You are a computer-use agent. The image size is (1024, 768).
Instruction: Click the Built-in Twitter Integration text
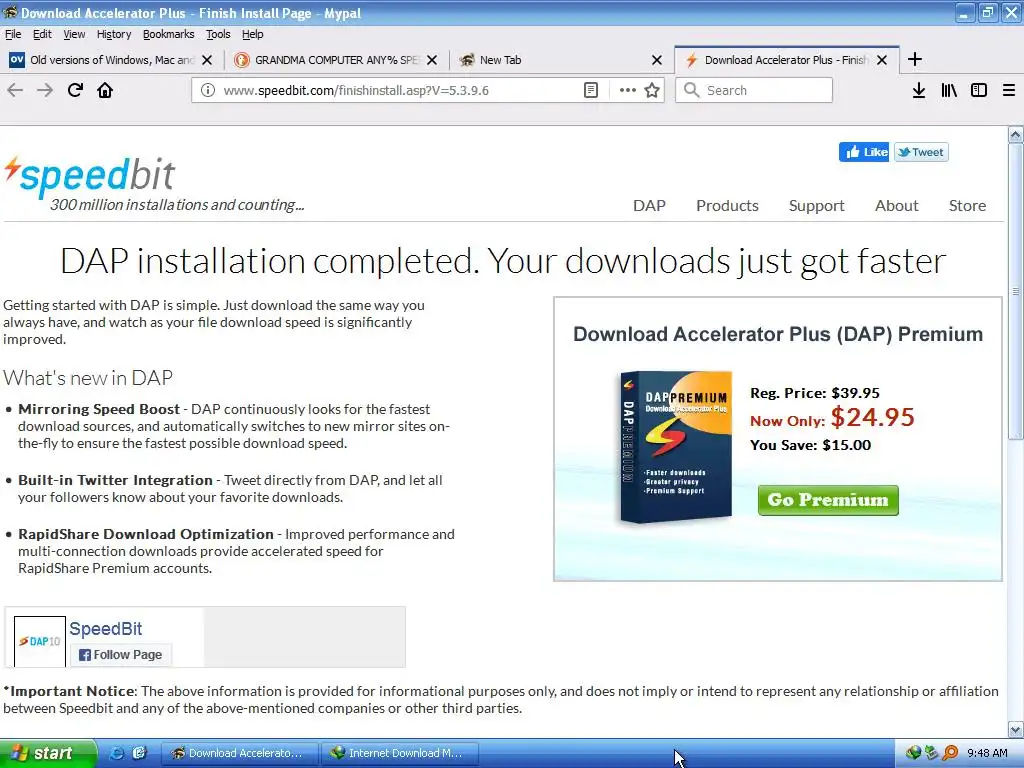click(115, 480)
